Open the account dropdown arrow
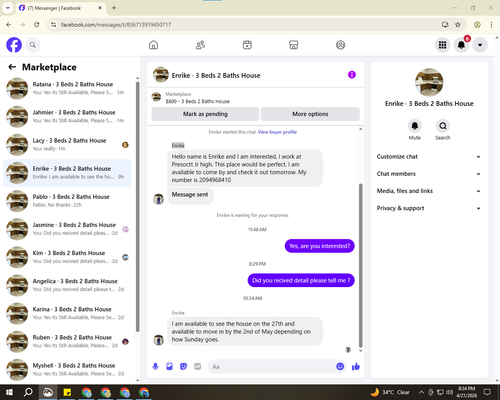Viewport: 500px width, 400px height. tap(480, 45)
